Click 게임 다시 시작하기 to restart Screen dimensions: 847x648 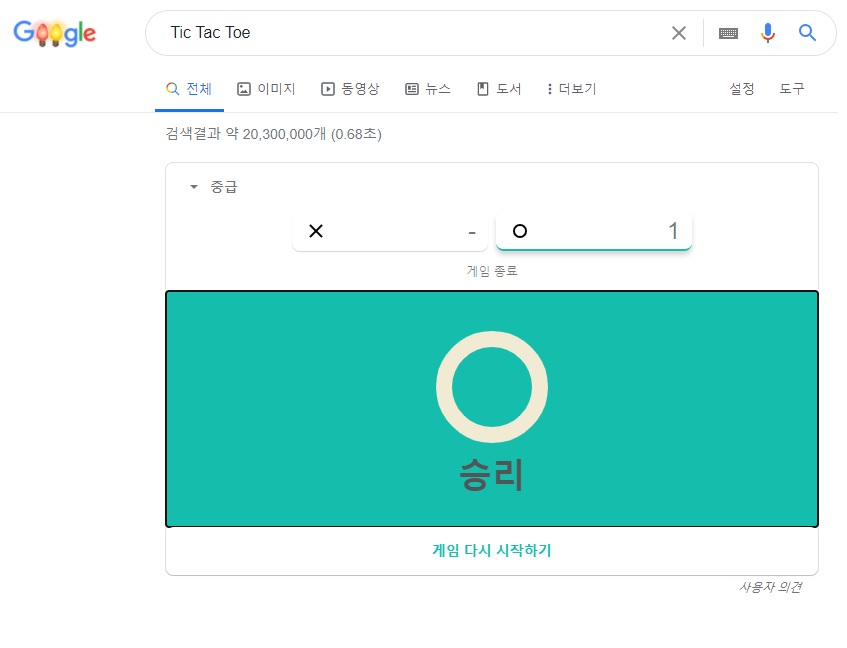[492, 550]
